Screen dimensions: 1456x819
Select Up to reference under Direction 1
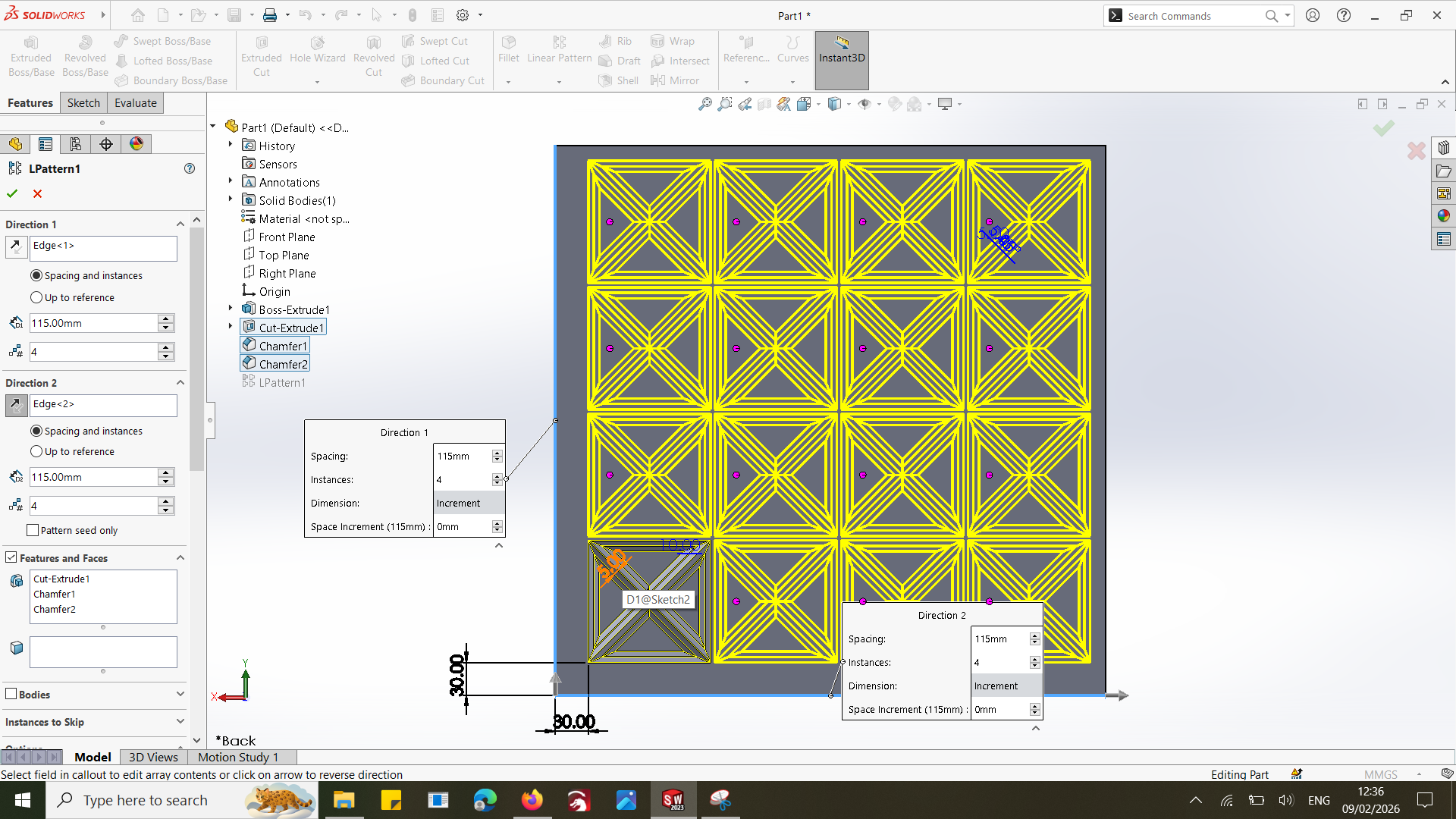coord(36,297)
